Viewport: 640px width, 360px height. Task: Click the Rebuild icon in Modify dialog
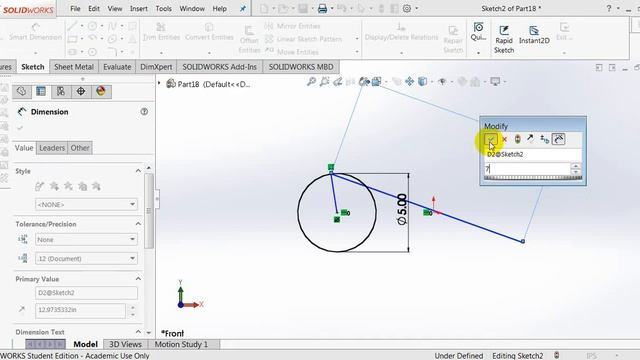tap(518, 139)
